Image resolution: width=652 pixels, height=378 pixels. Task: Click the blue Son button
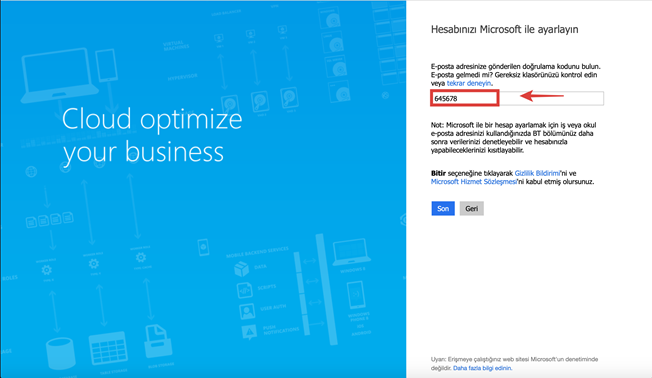pyautogui.click(x=443, y=208)
